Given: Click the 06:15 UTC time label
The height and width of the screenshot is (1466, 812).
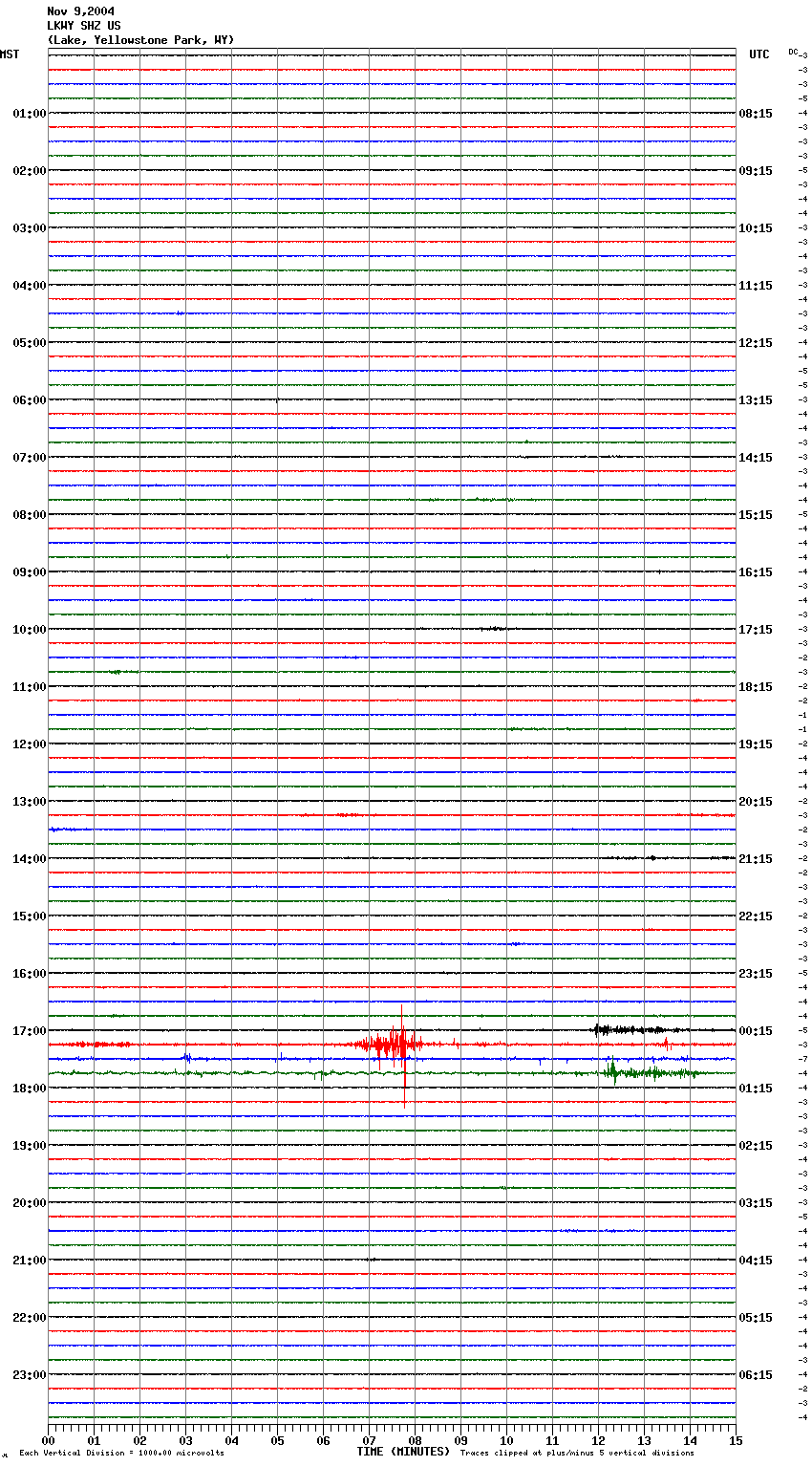Looking at the screenshot, I should pos(756,1375).
